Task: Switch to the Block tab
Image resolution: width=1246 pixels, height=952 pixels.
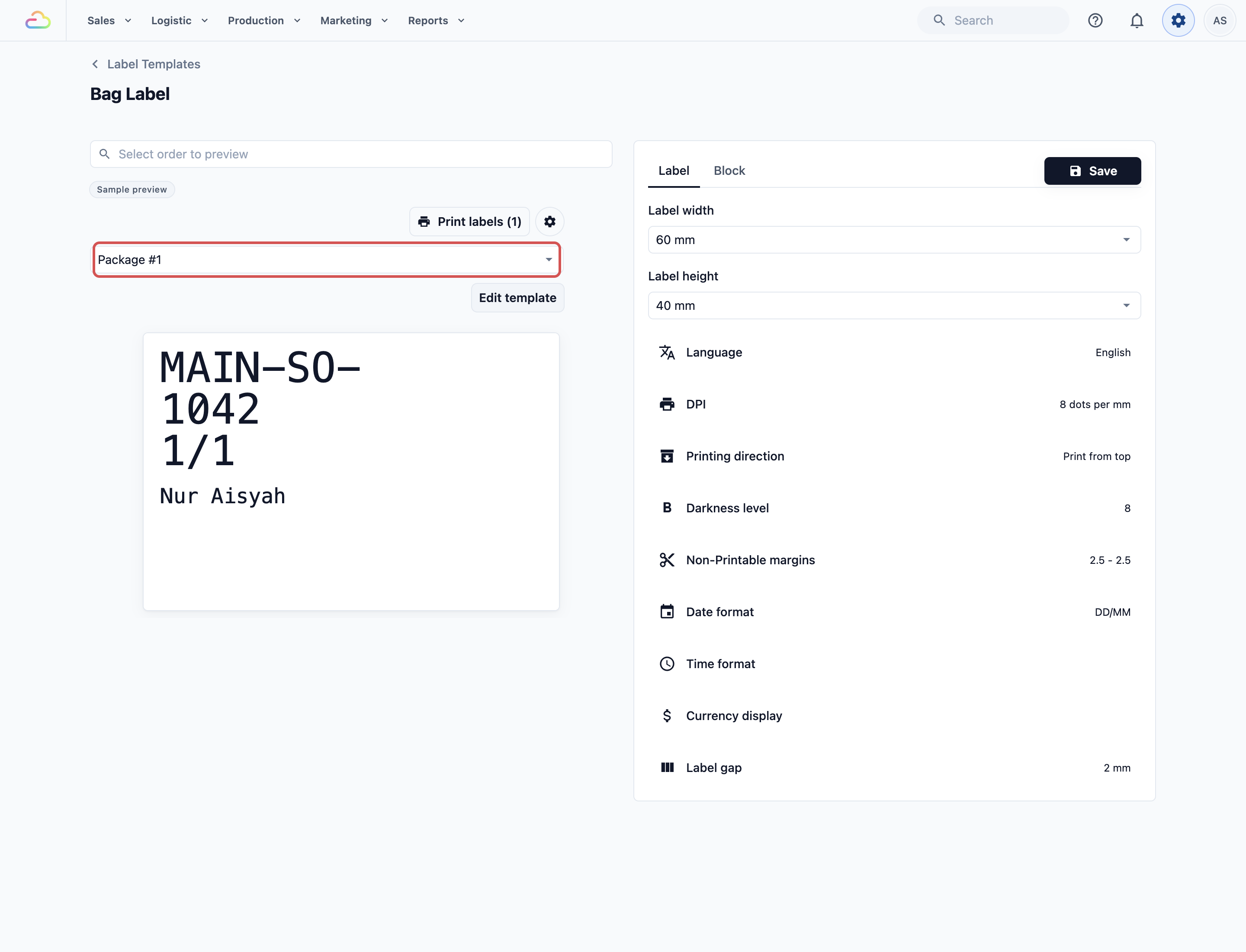Action: [729, 170]
